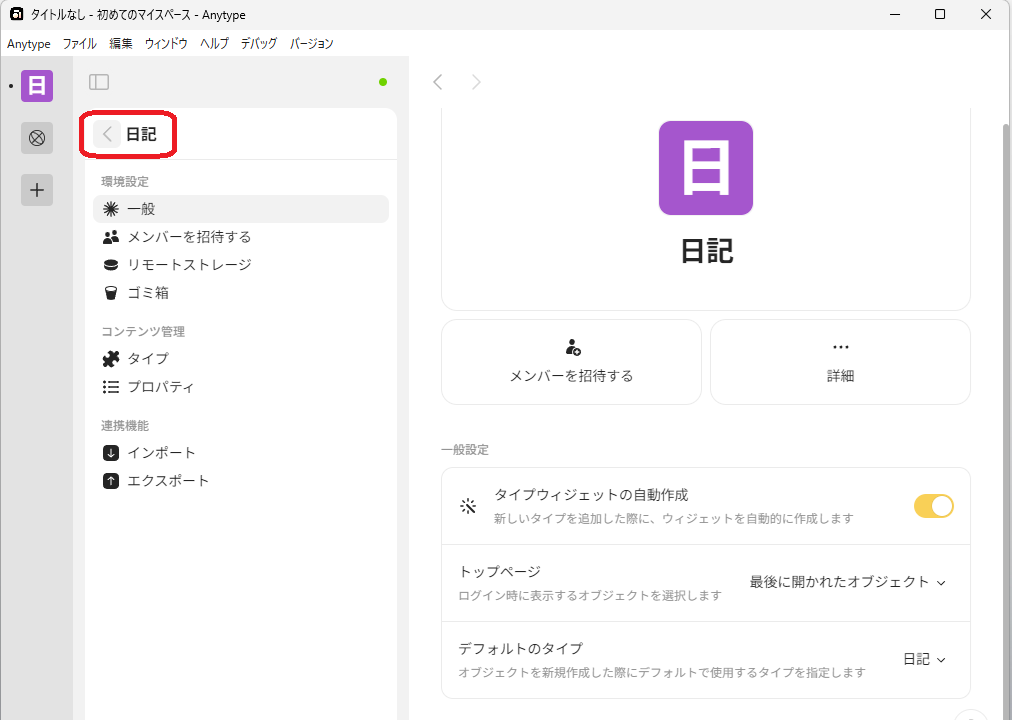Viewport: 1012px width, 720px height.
Task: Minimize the Anytype window
Action: coord(895,14)
